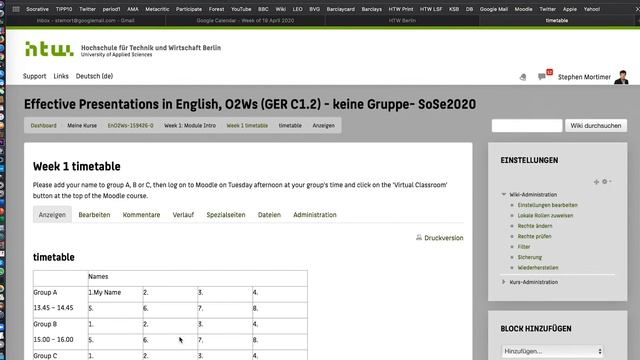Switch to the Inbox Gmail browser tab
Image resolution: width=640 pixels, height=360 pixels.
tap(85, 20)
